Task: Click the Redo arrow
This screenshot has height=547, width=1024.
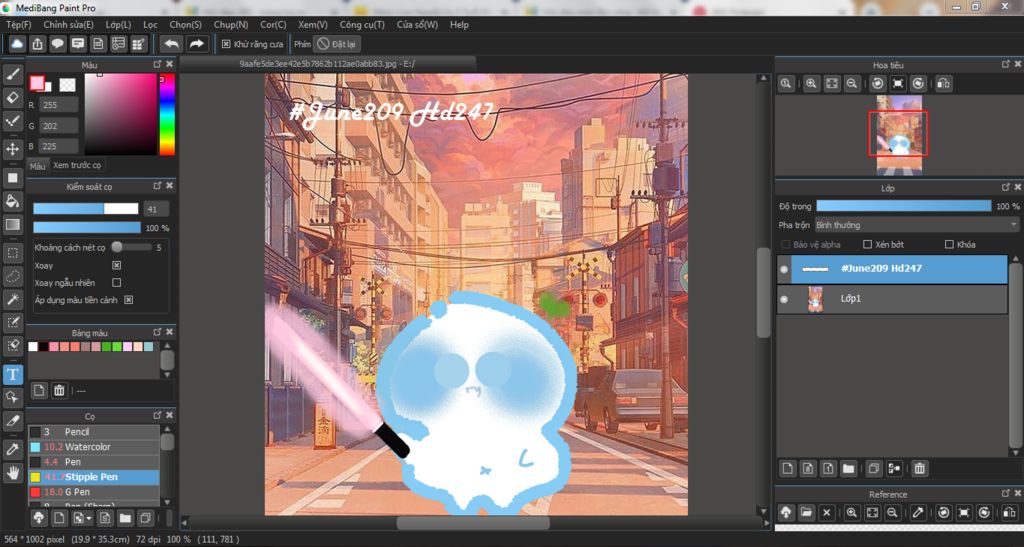Action: pyautogui.click(x=197, y=44)
